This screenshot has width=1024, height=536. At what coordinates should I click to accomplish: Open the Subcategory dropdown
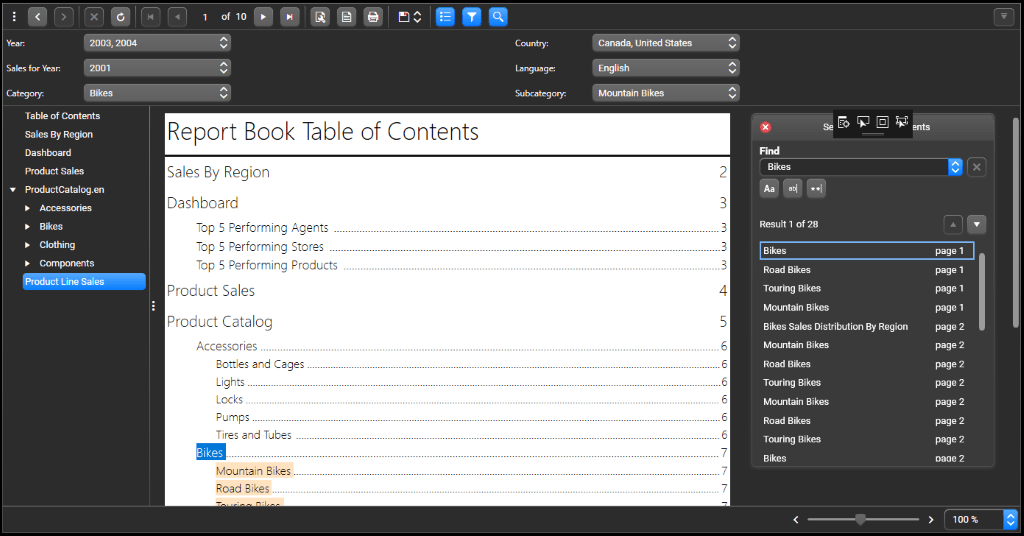tap(665, 93)
